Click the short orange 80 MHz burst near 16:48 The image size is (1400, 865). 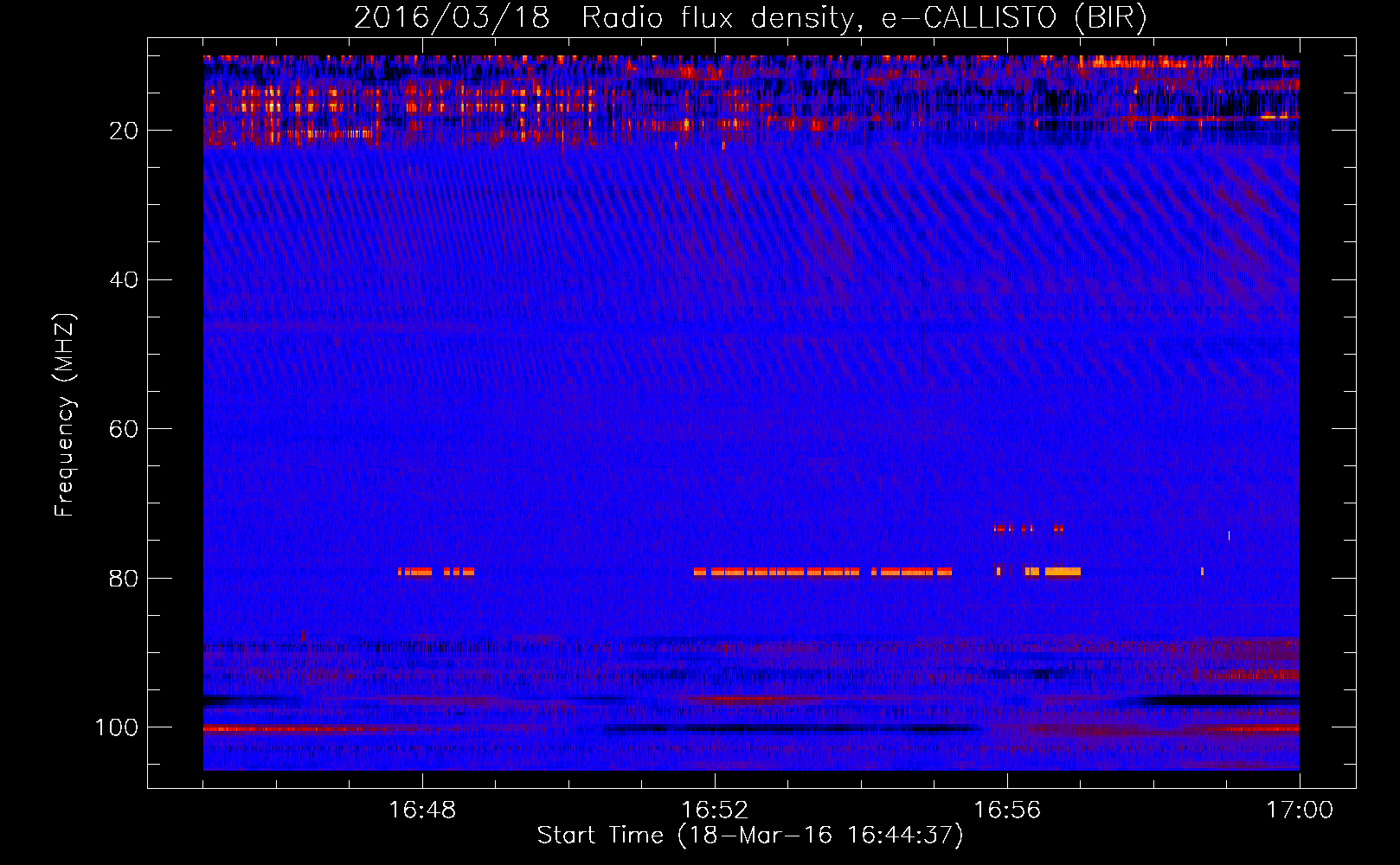435,572
